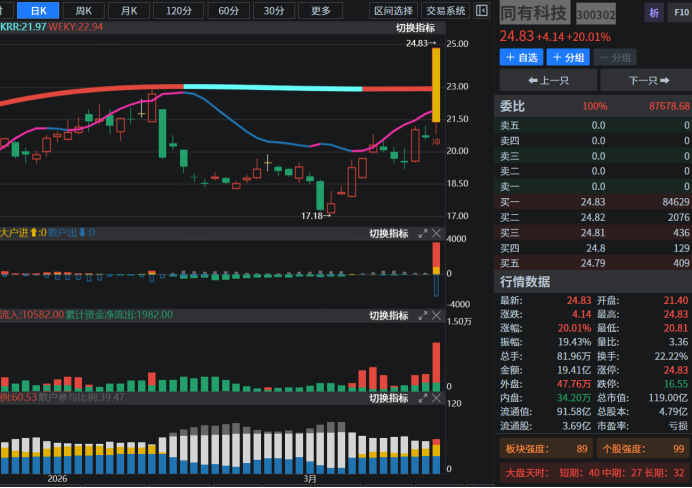Viewport: 692px width, 488px height.
Task: Open 切换指标 on the 大户进 panel
Action: (x=388, y=234)
